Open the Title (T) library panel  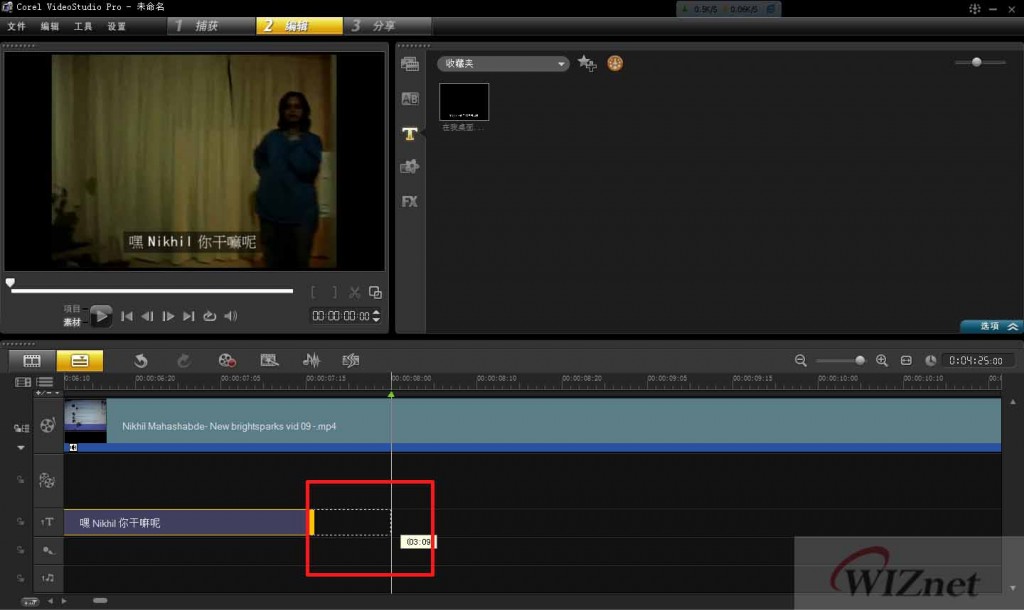pyautogui.click(x=410, y=133)
